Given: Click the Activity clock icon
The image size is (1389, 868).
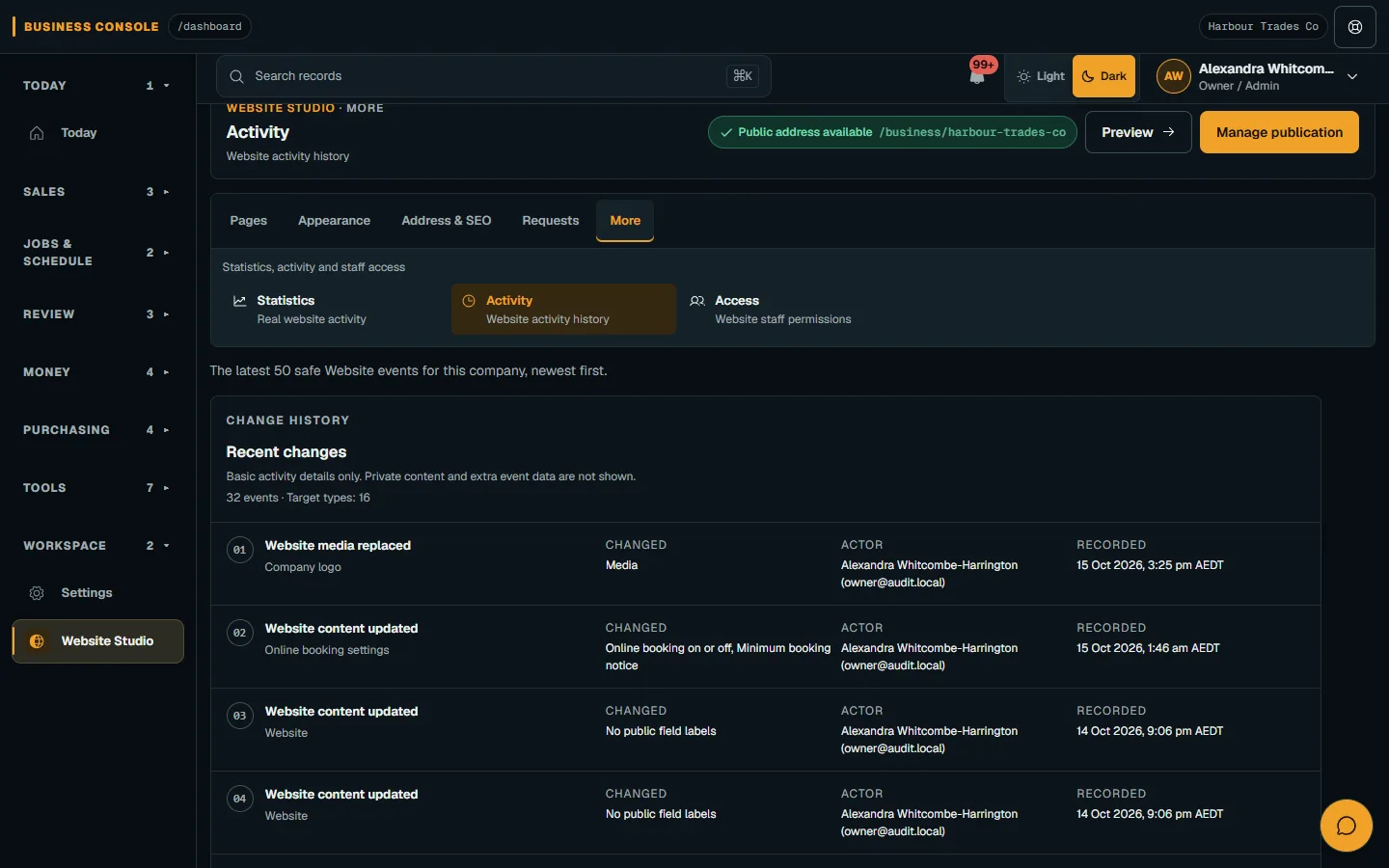Looking at the screenshot, I should click(x=469, y=301).
